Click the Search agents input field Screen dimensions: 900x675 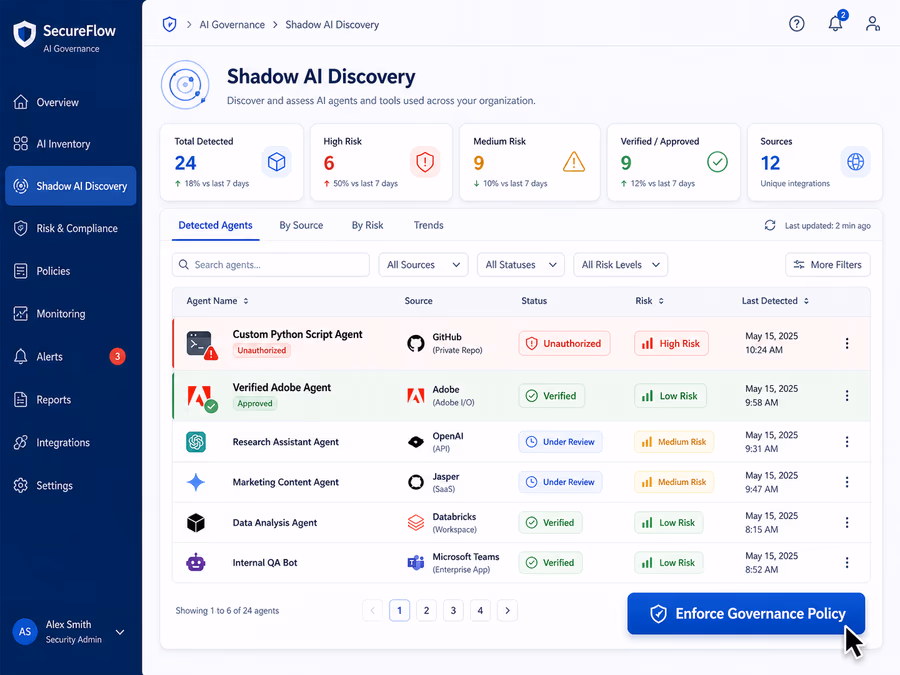click(x=270, y=265)
